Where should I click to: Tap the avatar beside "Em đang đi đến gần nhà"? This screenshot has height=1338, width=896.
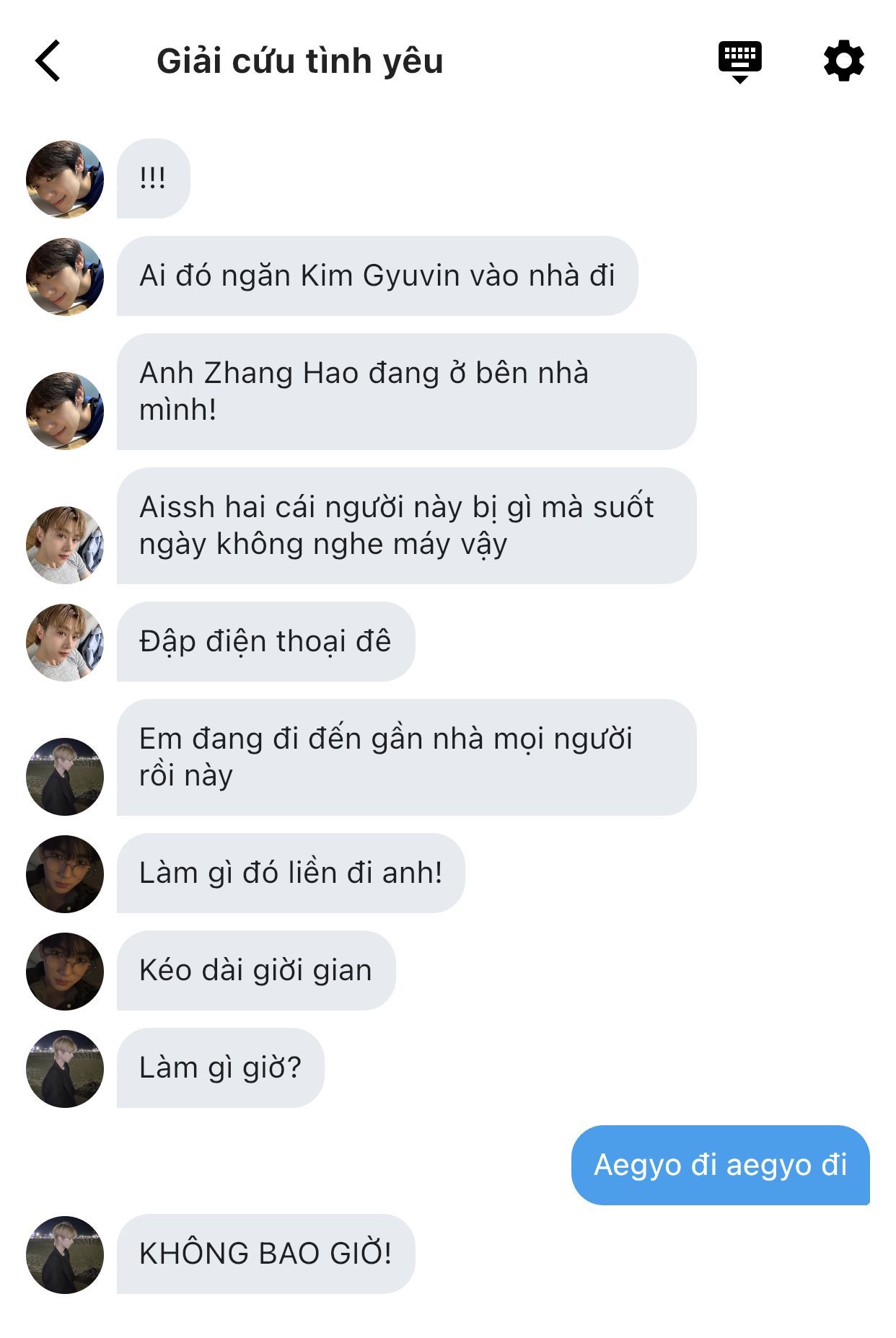click(65, 776)
